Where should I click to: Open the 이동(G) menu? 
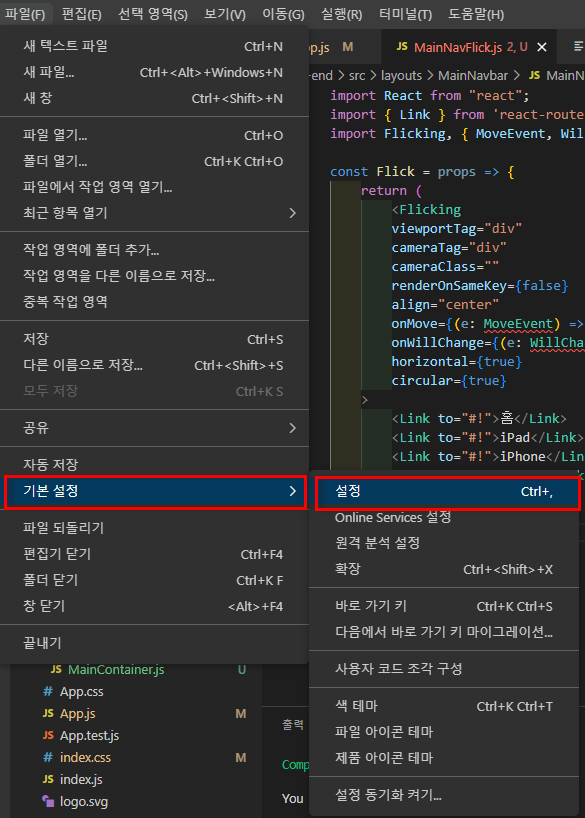click(283, 14)
